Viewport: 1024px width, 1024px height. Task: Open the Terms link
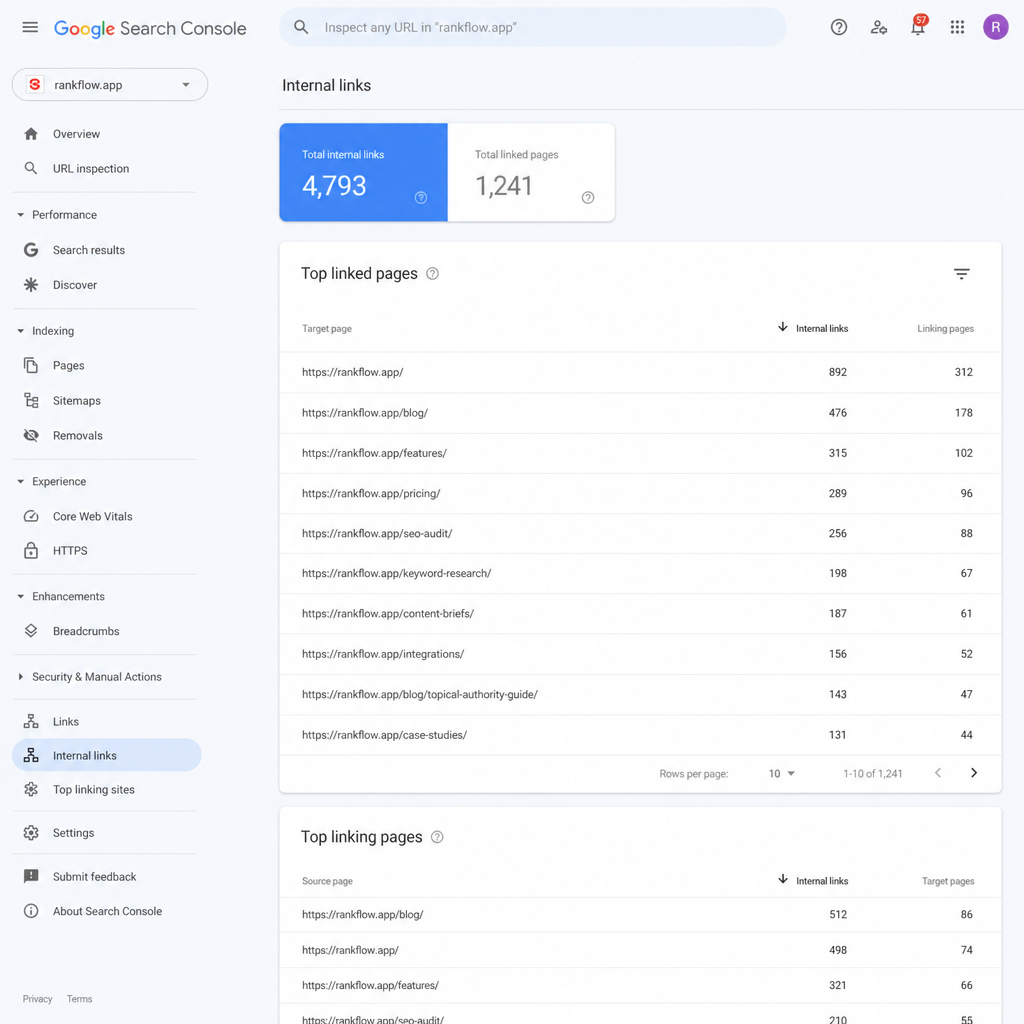tap(79, 999)
